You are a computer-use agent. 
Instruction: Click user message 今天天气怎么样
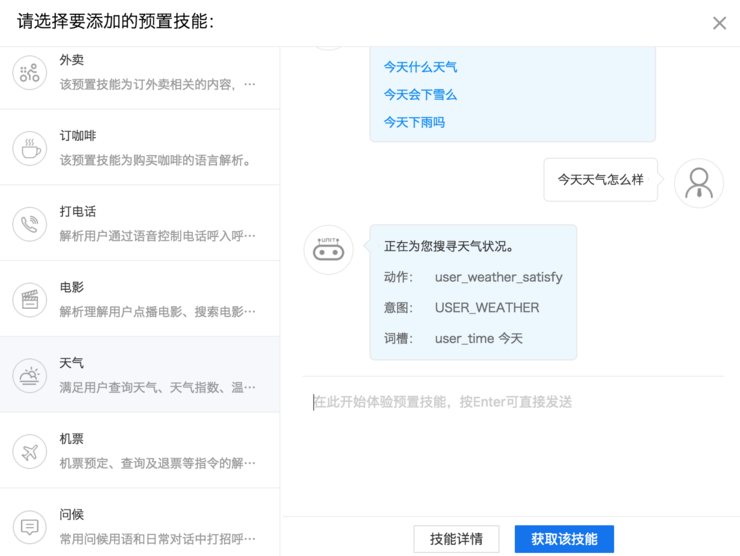pyautogui.click(x=601, y=180)
